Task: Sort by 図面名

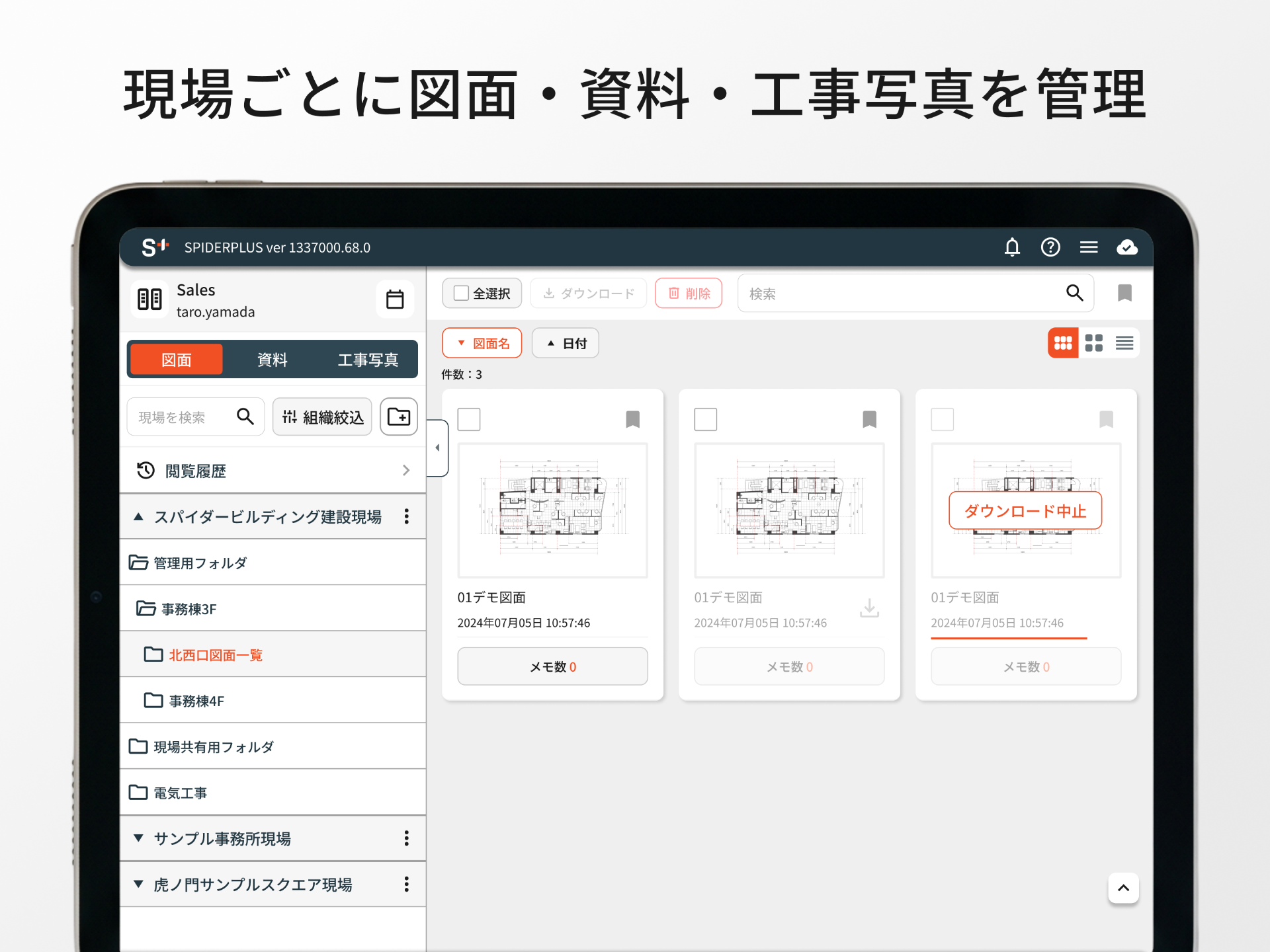Action: point(482,343)
